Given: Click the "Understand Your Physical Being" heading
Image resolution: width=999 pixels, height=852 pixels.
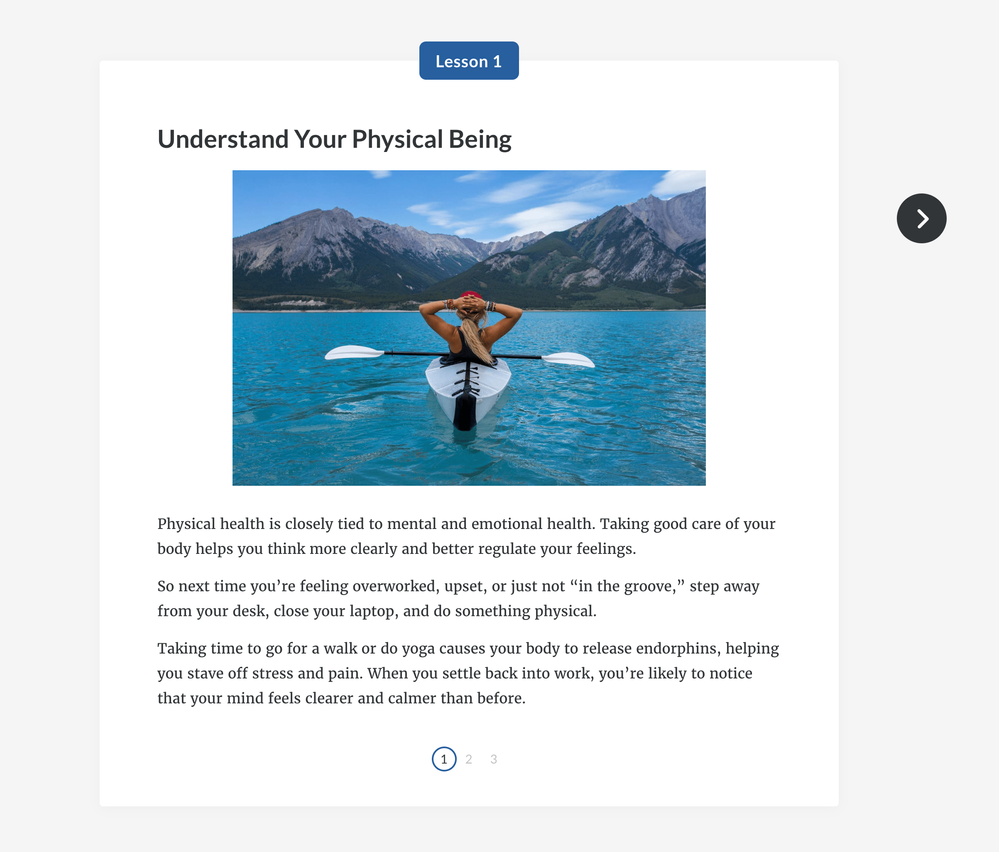Looking at the screenshot, I should pyautogui.click(x=334, y=139).
